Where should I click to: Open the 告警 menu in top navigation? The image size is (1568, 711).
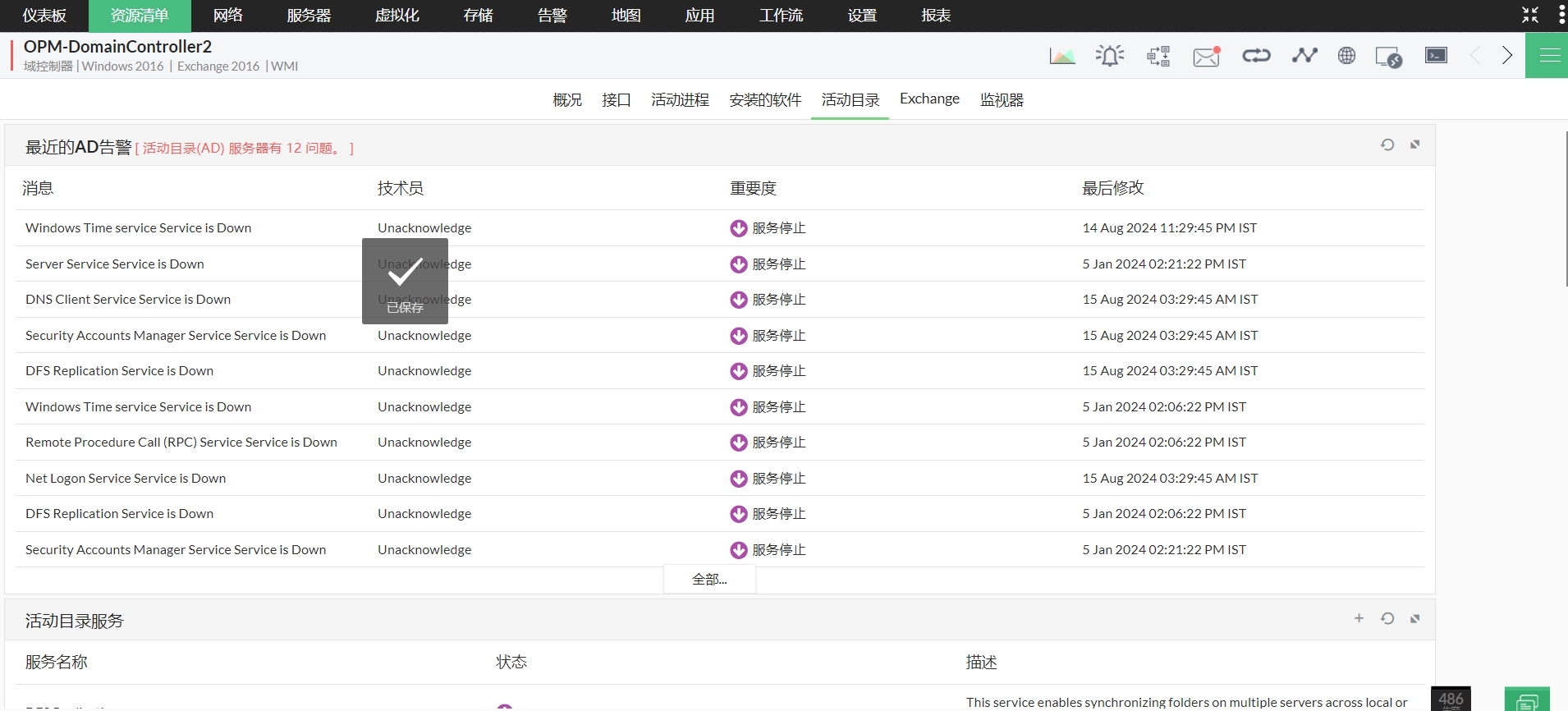[552, 16]
